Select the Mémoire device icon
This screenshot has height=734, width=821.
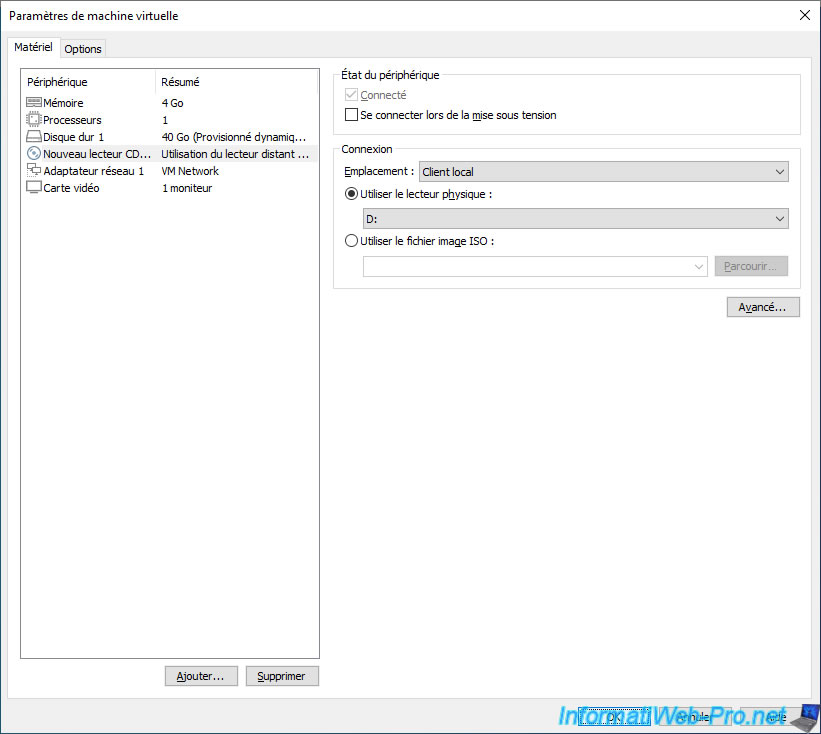click(33, 103)
